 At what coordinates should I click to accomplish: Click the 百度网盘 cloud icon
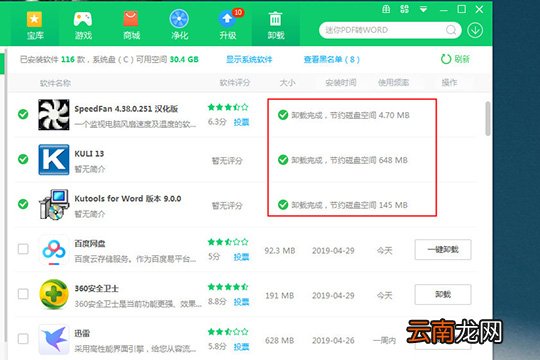pos(54,249)
